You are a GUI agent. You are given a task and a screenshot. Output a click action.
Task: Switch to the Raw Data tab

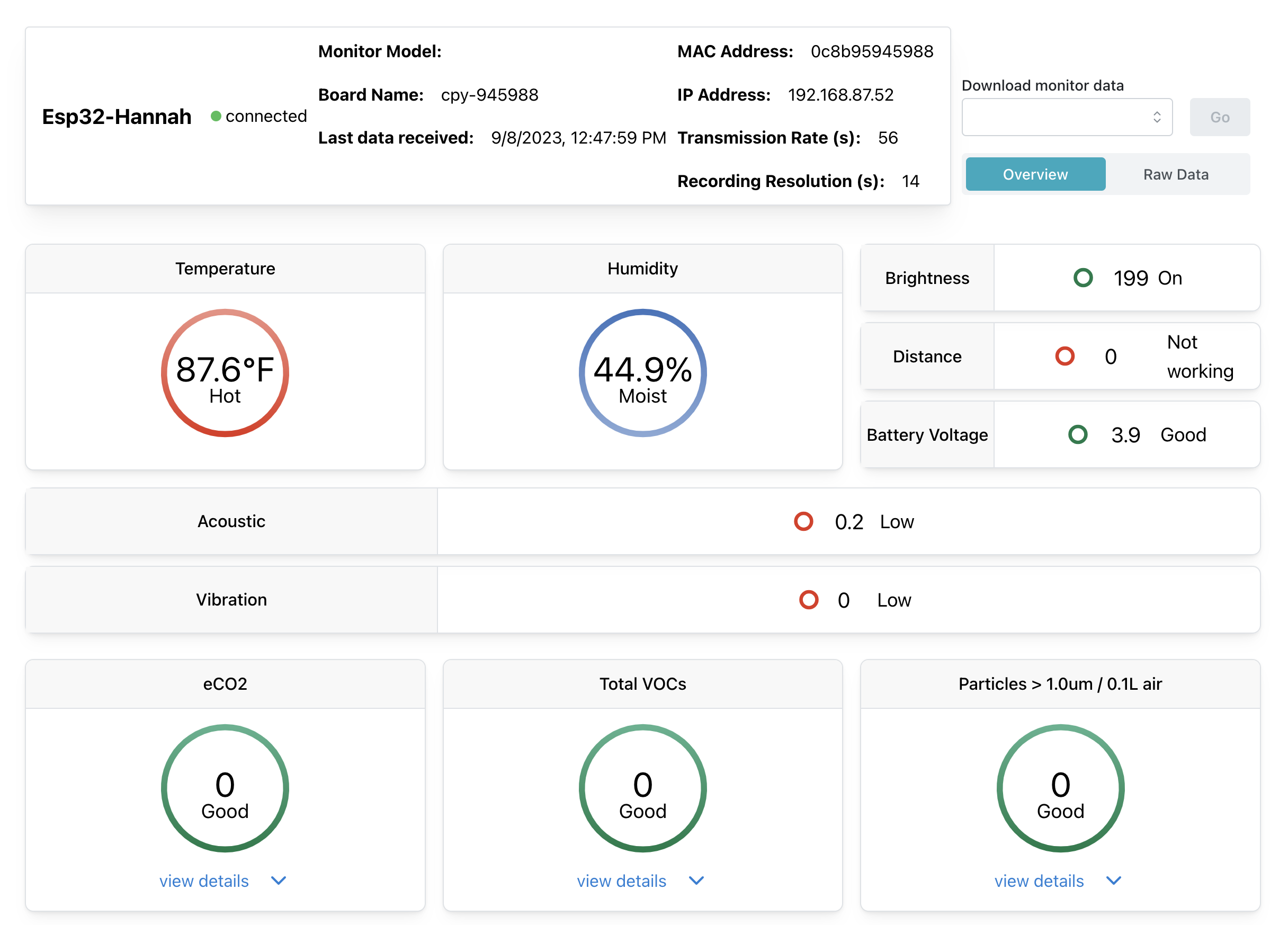click(1176, 174)
